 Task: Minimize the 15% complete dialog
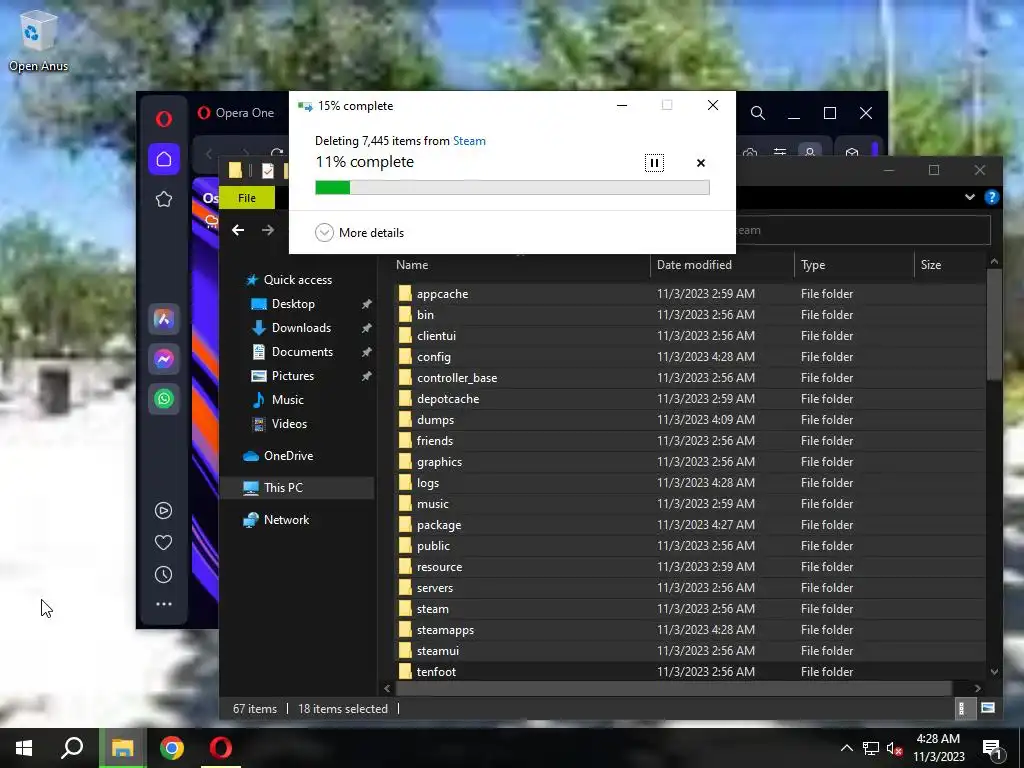pyautogui.click(x=622, y=105)
